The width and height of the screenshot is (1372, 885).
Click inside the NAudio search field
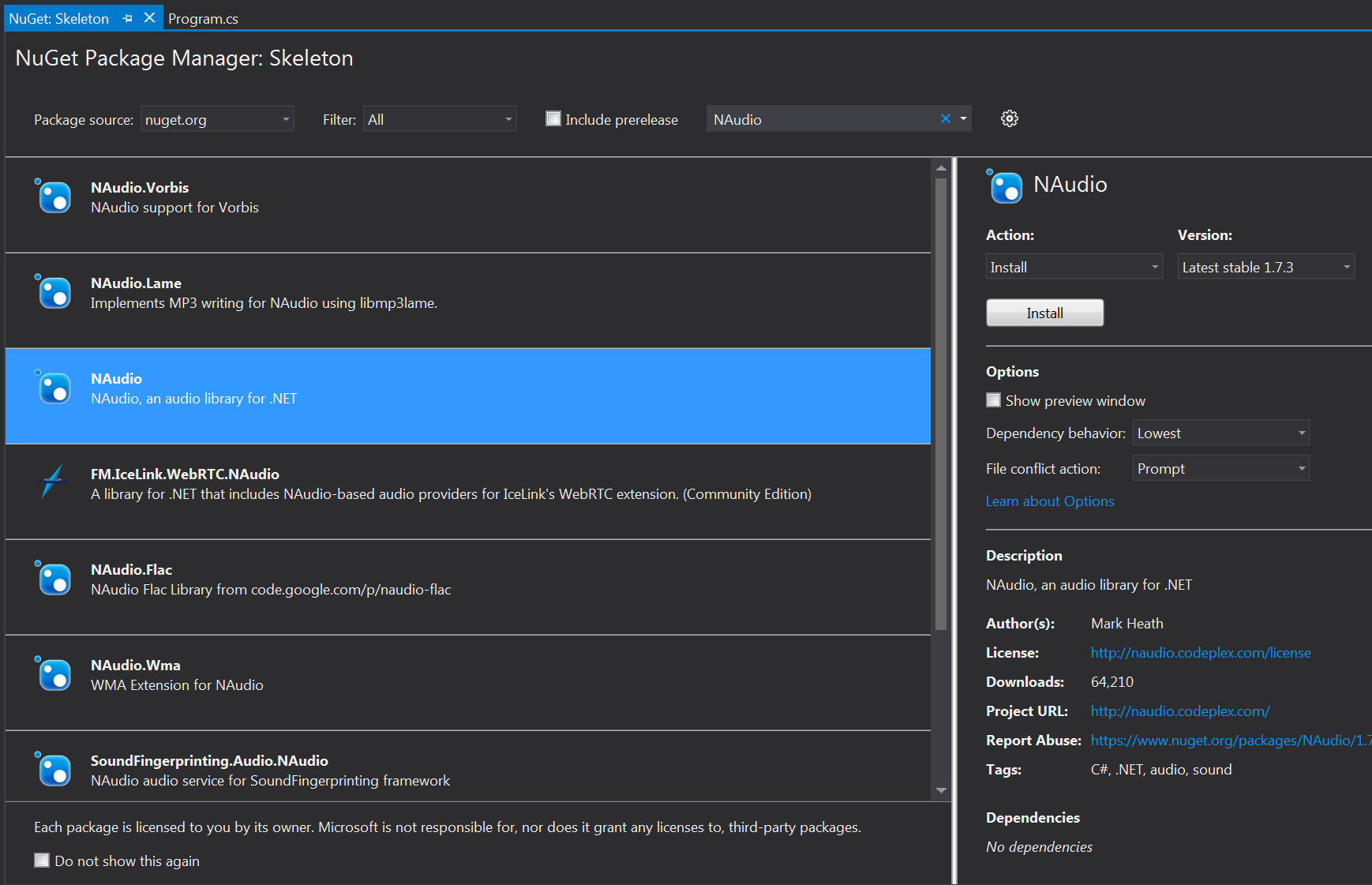pos(821,119)
